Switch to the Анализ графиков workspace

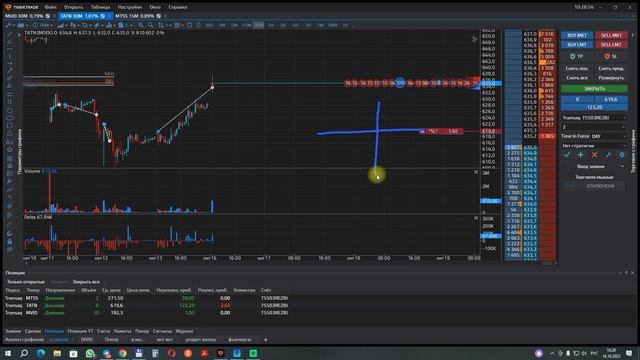(x=24, y=340)
